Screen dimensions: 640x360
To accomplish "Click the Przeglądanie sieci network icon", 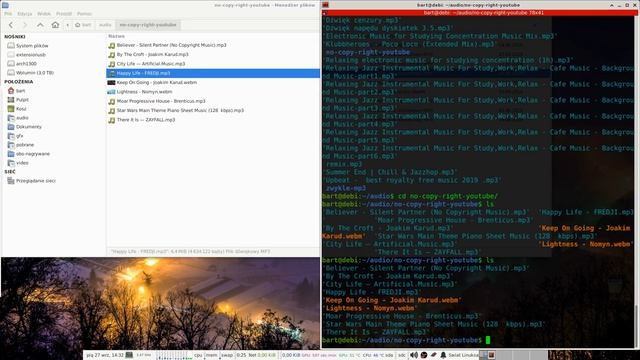I will 11,180.
